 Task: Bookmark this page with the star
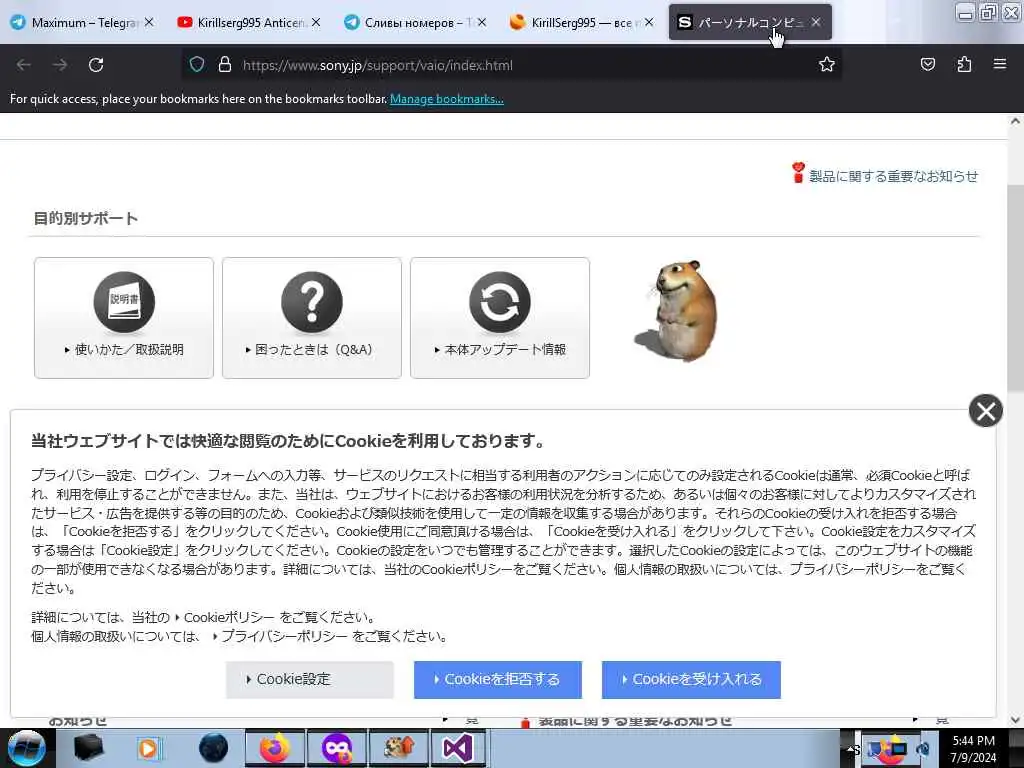(x=827, y=65)
